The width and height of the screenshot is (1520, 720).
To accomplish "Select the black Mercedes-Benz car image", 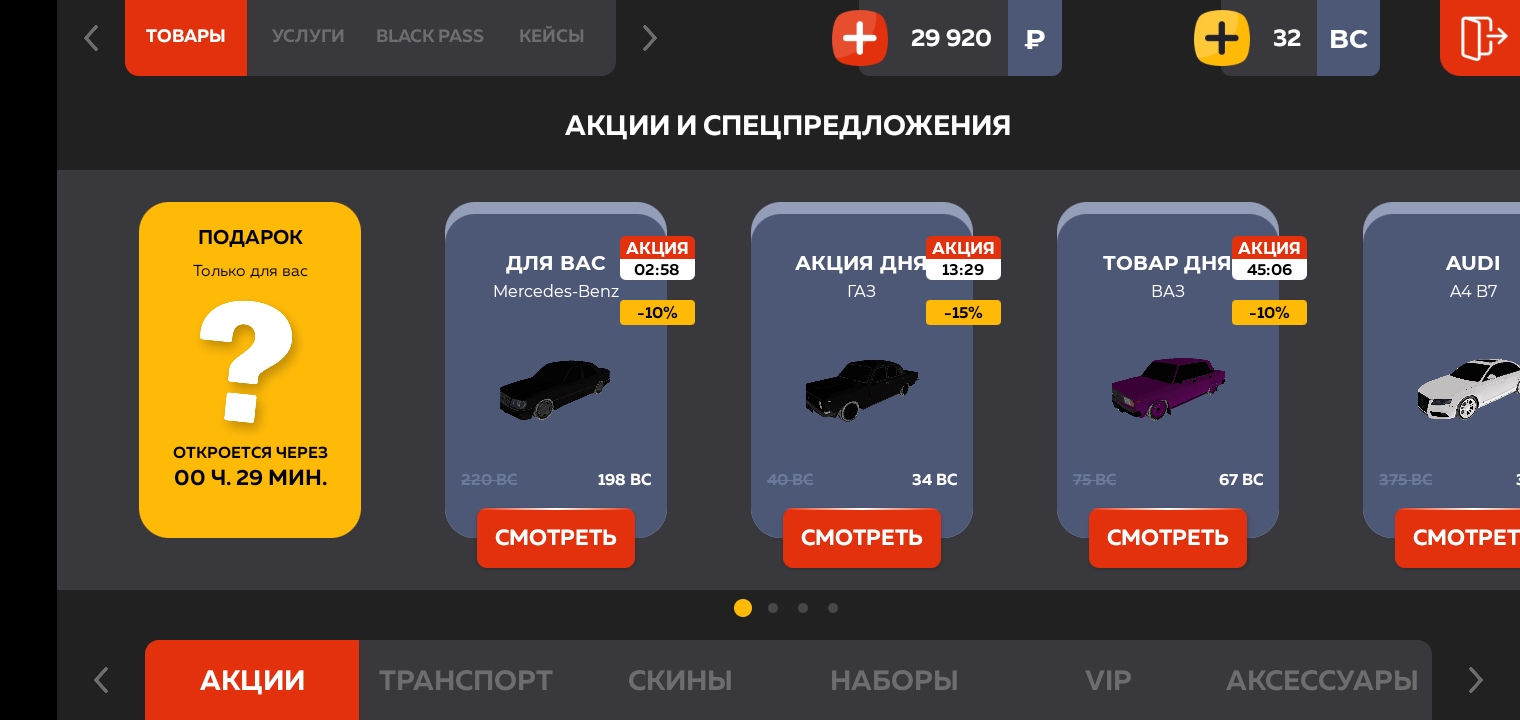I will (x=555, y=388).
